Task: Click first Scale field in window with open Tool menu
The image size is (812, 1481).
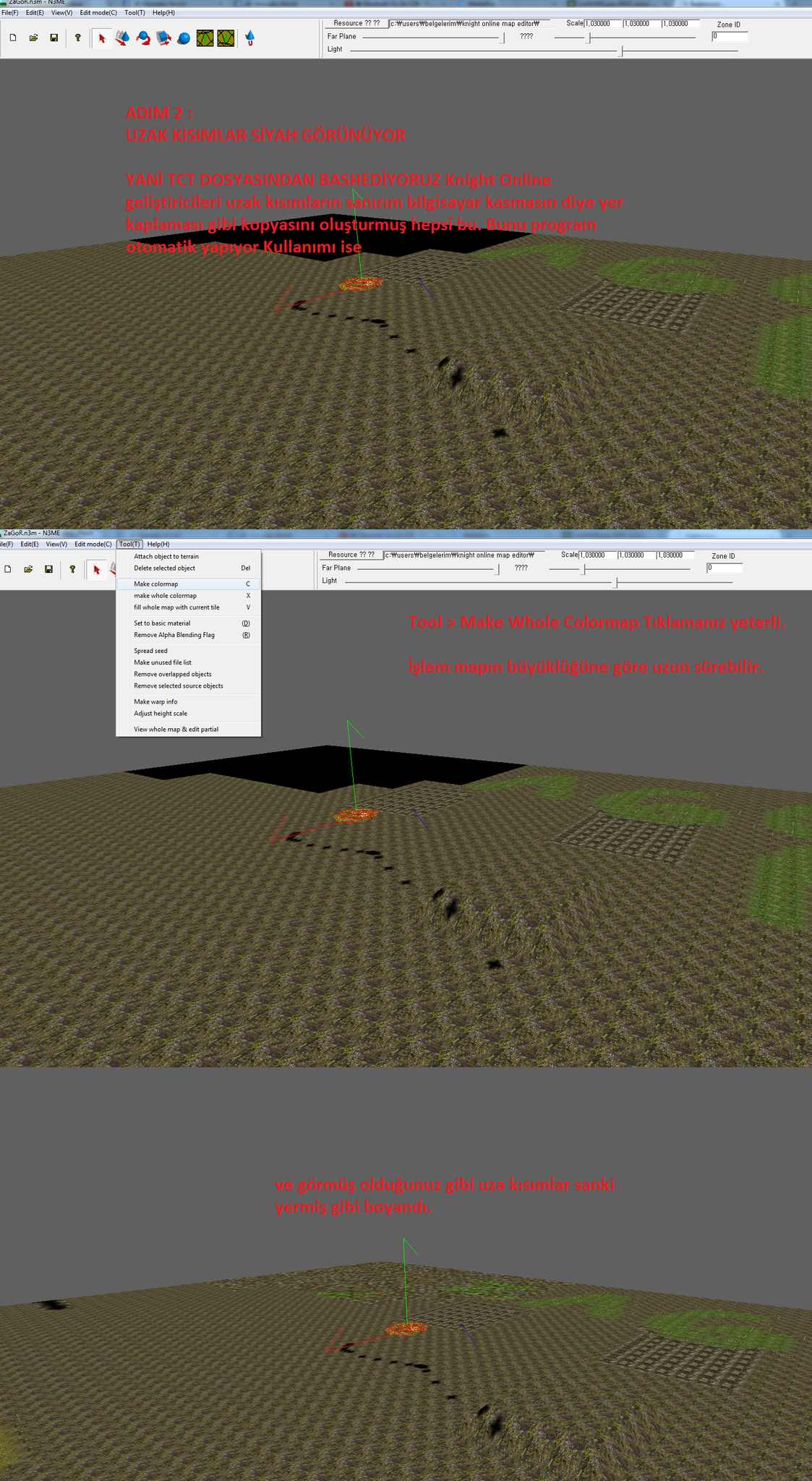Action: (x=598, y=555)
